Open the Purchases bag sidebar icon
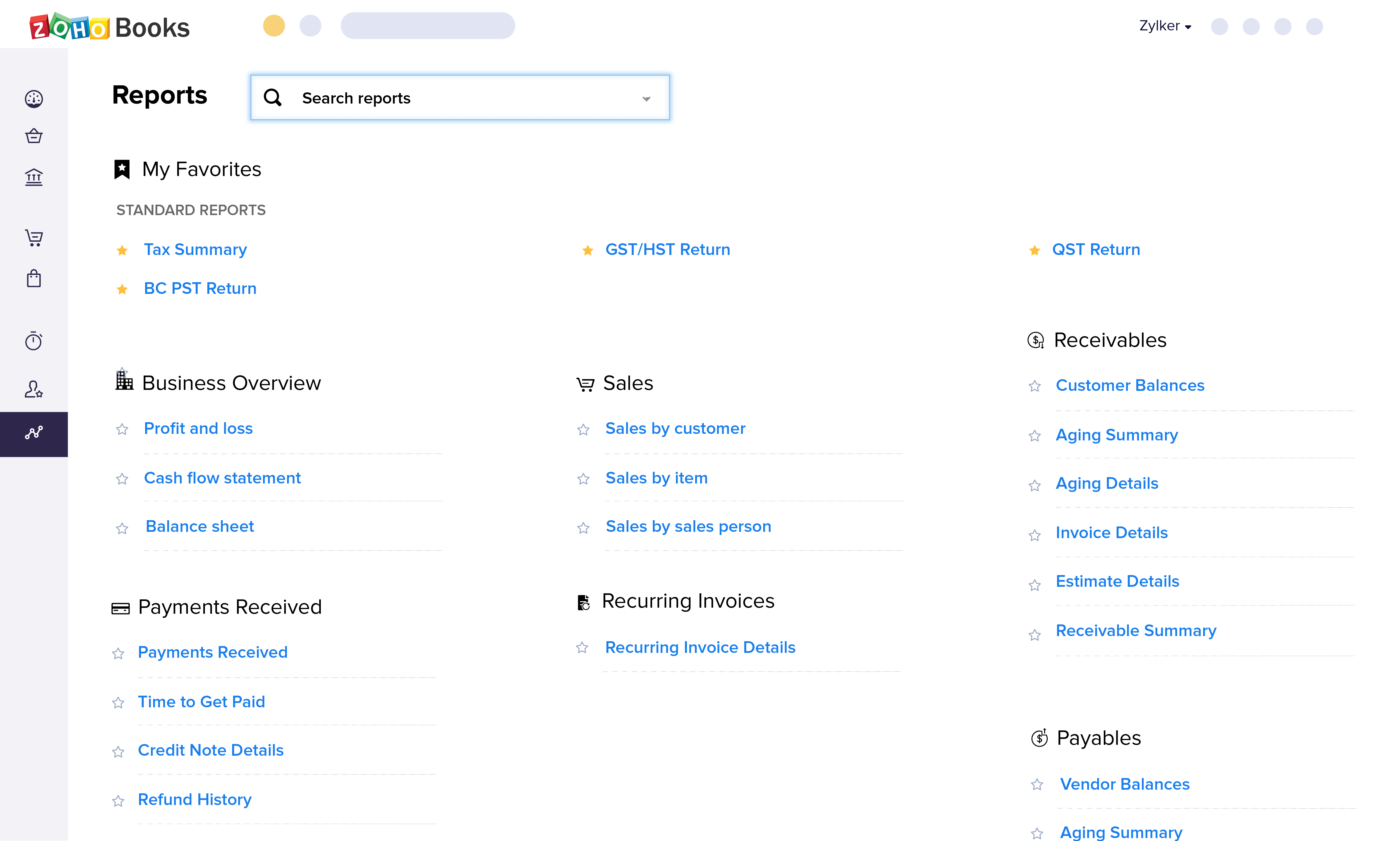The height and width of the screenshot is (841, 1400). click(x=34, y=278)
